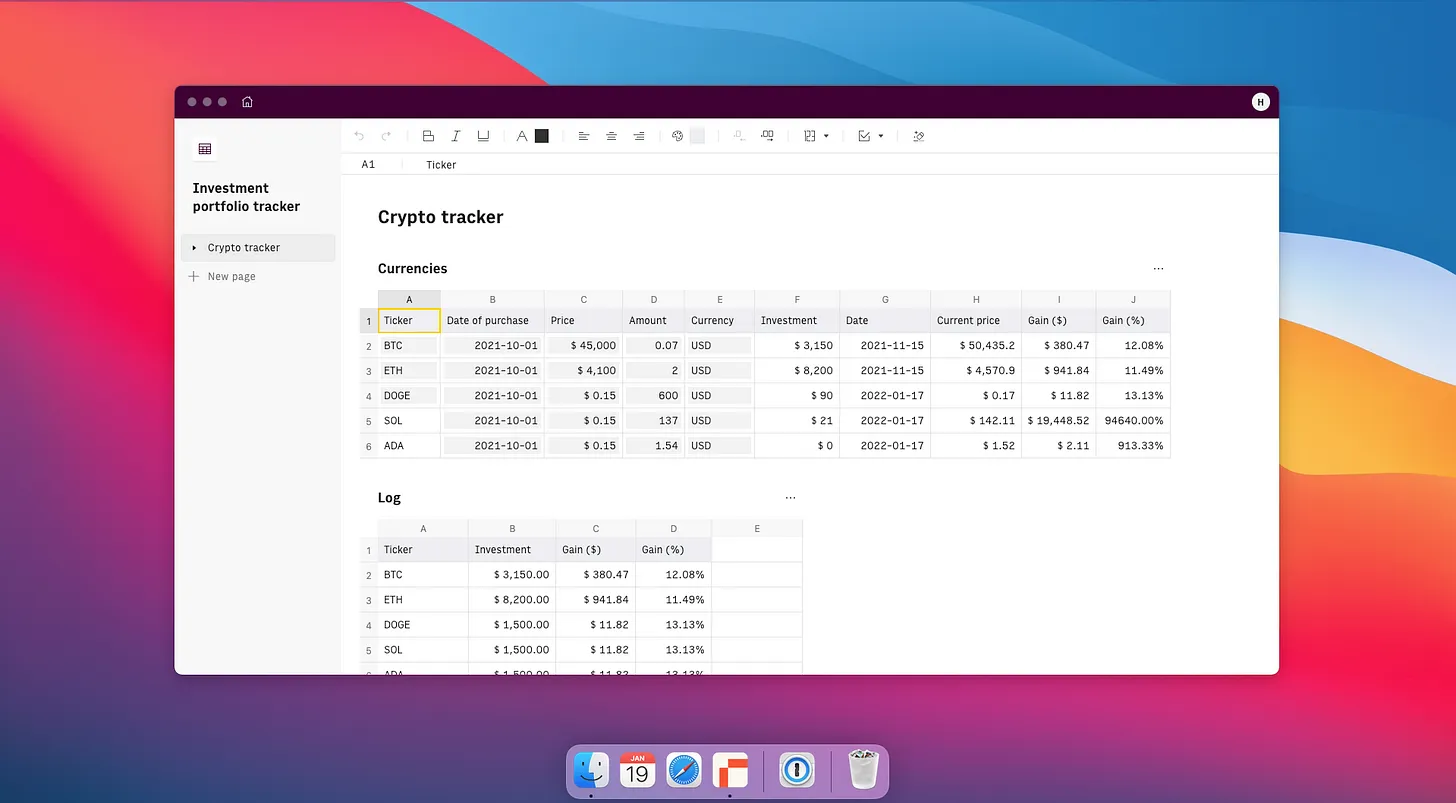This screenshot has width=1456, height=803.
Task: Open the Trash in the dock
Action: 862,772
